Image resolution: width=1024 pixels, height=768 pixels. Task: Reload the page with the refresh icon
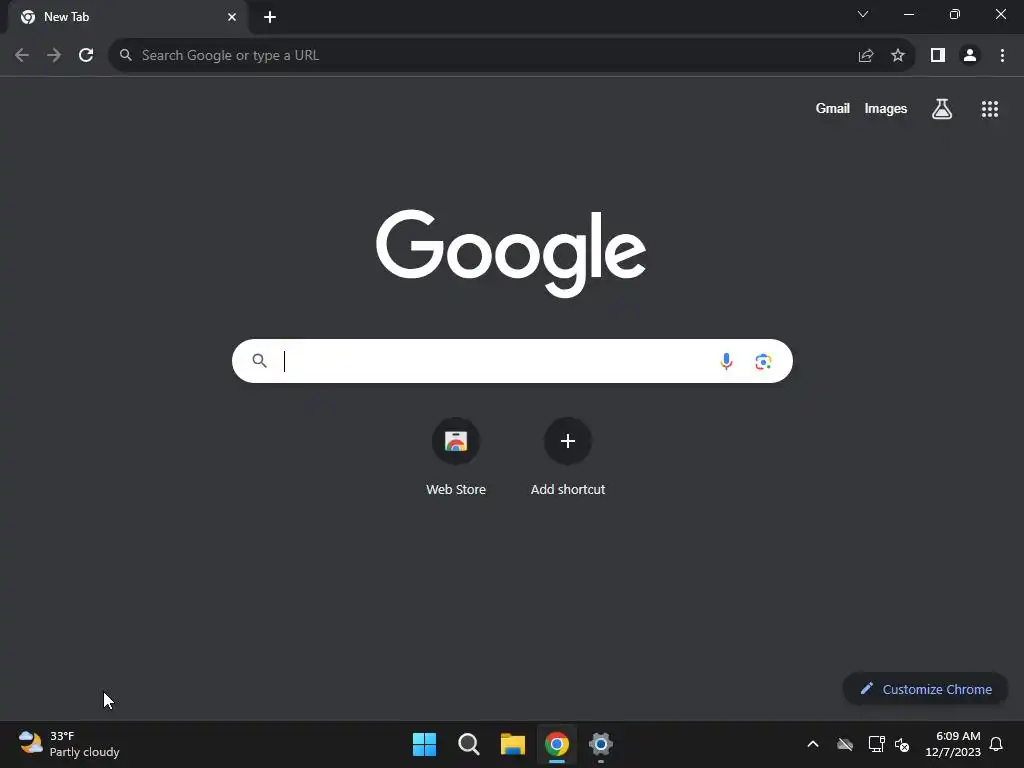86,56
